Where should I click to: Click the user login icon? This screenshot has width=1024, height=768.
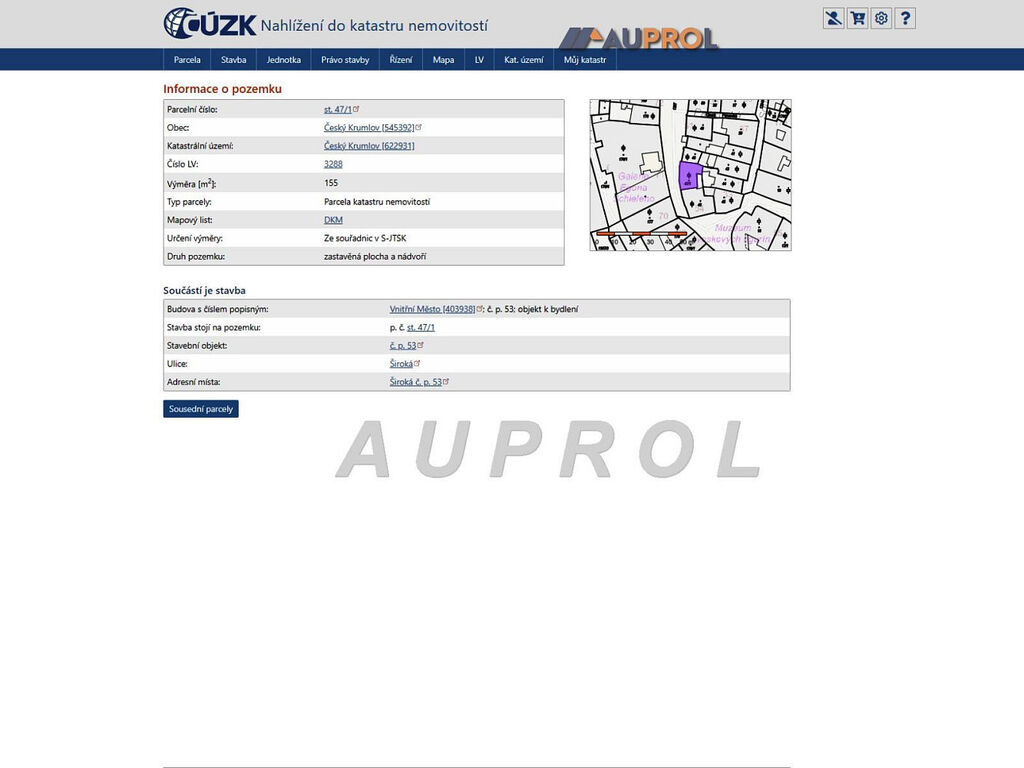pyautogui.click(x=833, y=18)
